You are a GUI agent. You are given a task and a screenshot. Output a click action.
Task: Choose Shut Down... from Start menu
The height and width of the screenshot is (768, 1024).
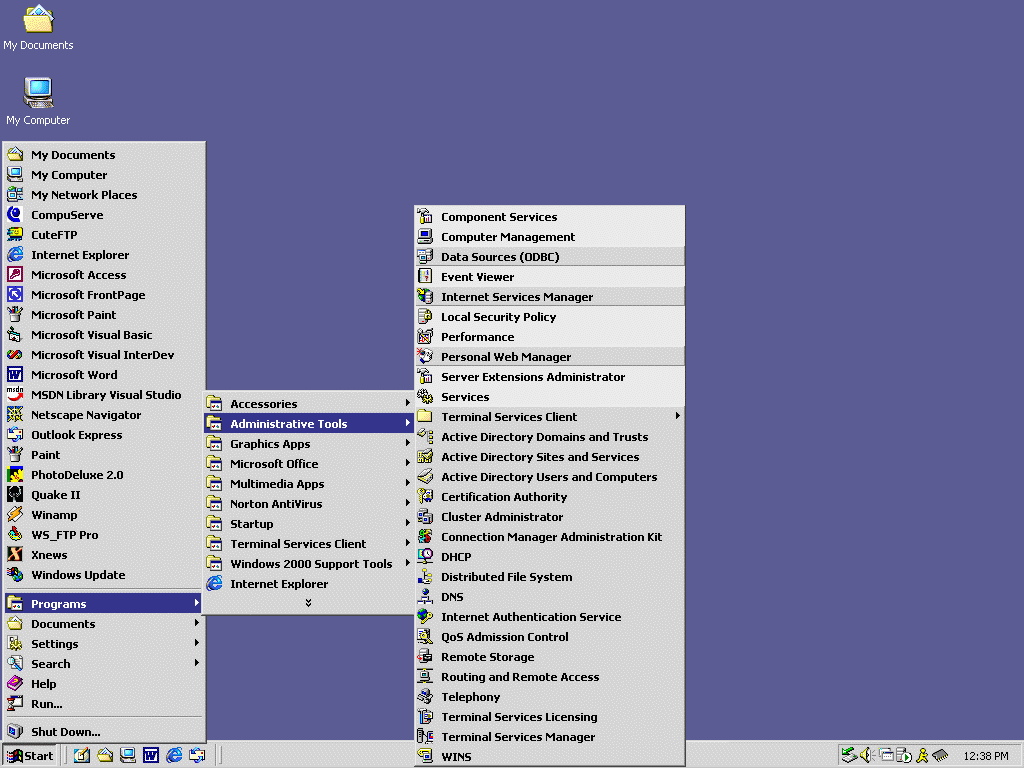65,732
